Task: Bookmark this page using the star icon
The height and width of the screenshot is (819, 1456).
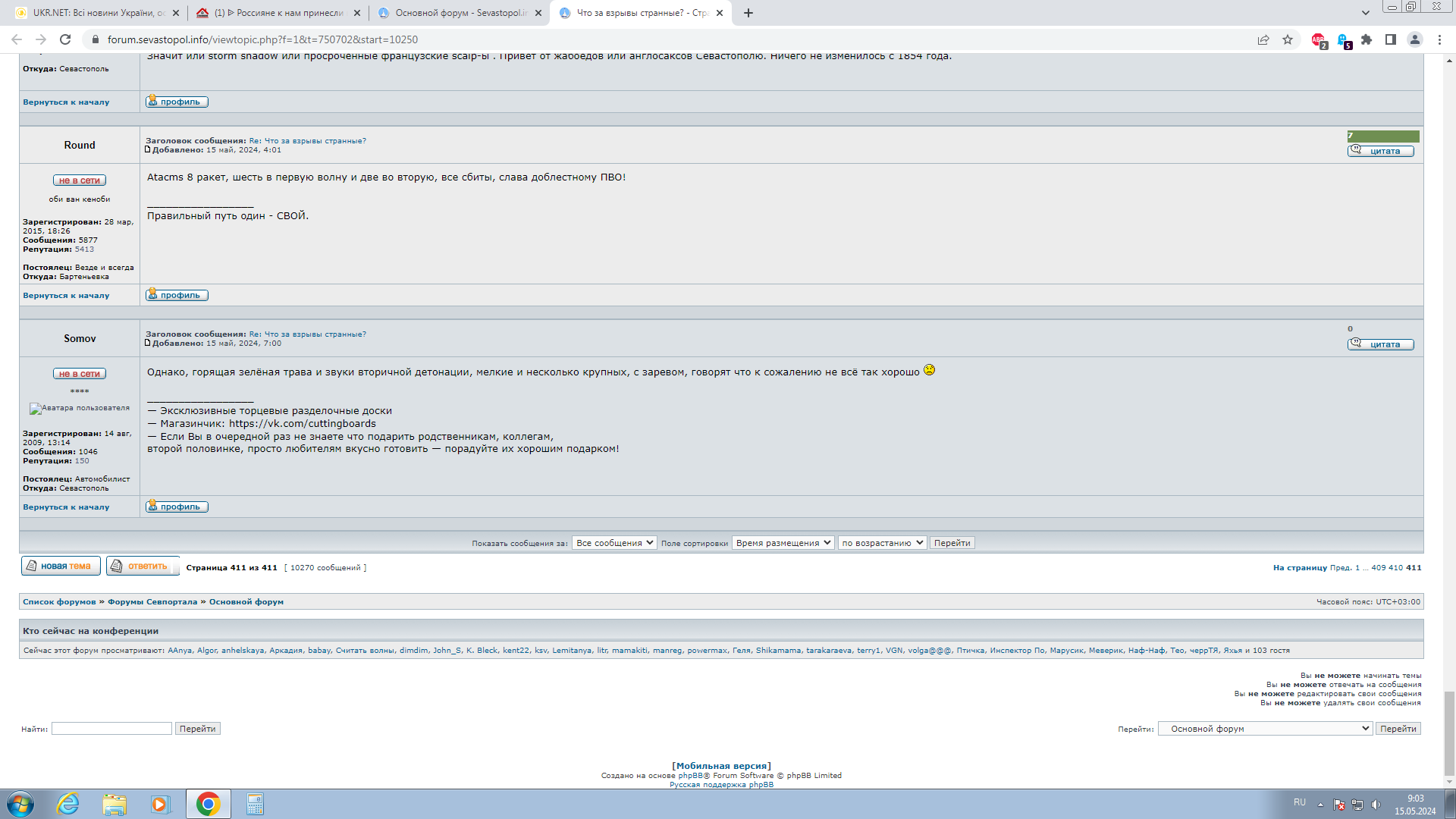Action: tap(1288, 39)
